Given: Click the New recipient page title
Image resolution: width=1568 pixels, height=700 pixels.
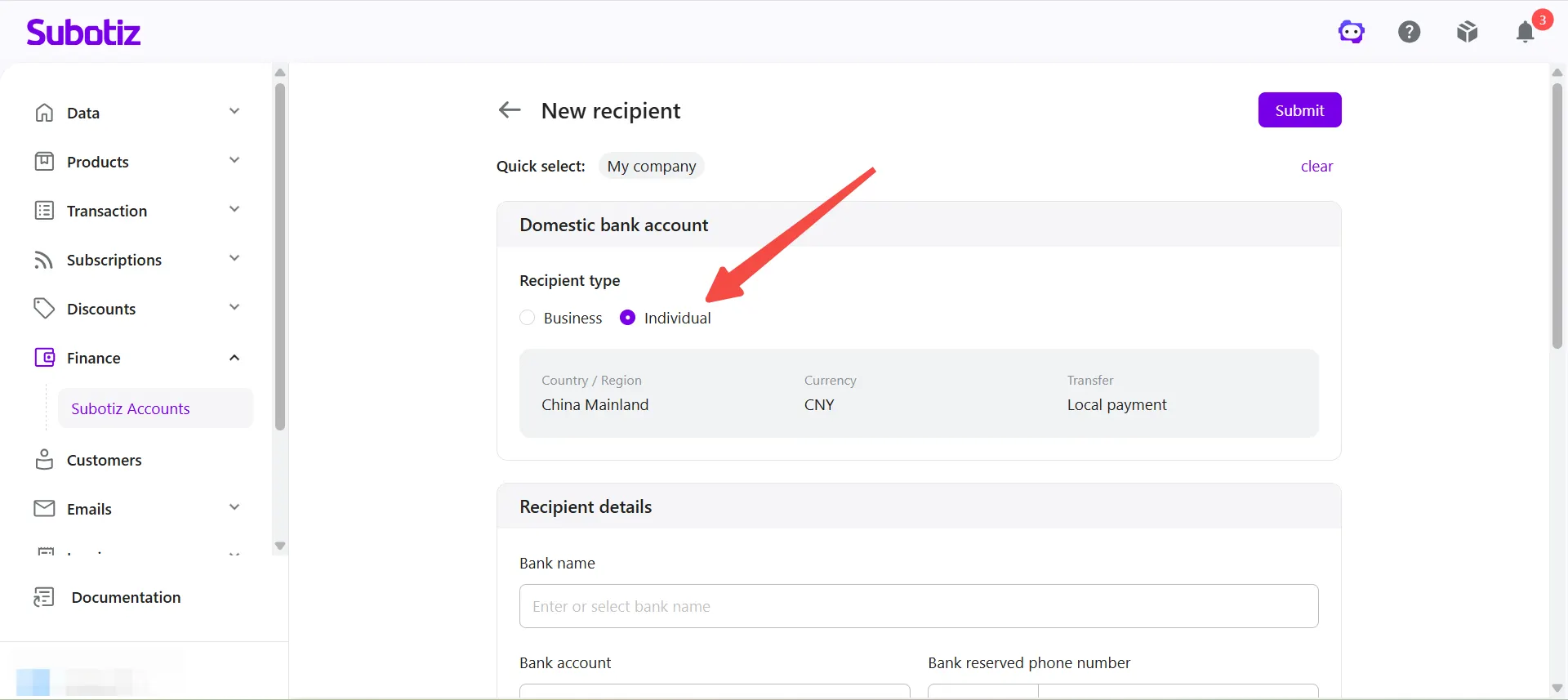Looking at the screenshot, I should [610, 110].
